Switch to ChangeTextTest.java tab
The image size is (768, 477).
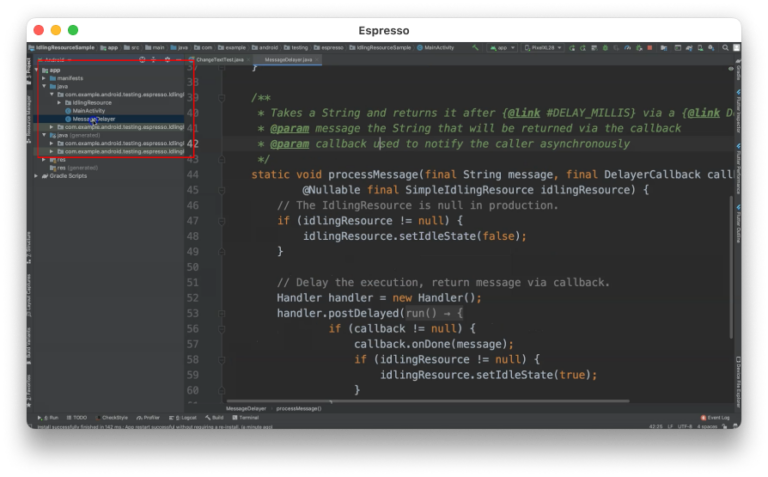click(220, 60)
